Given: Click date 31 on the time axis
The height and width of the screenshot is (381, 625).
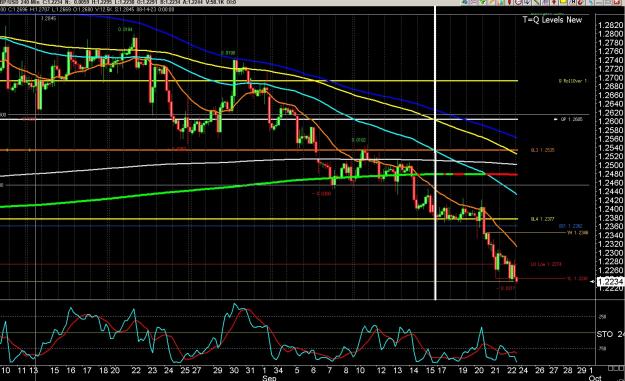Looking at the screenshot, I should point(250,370).
